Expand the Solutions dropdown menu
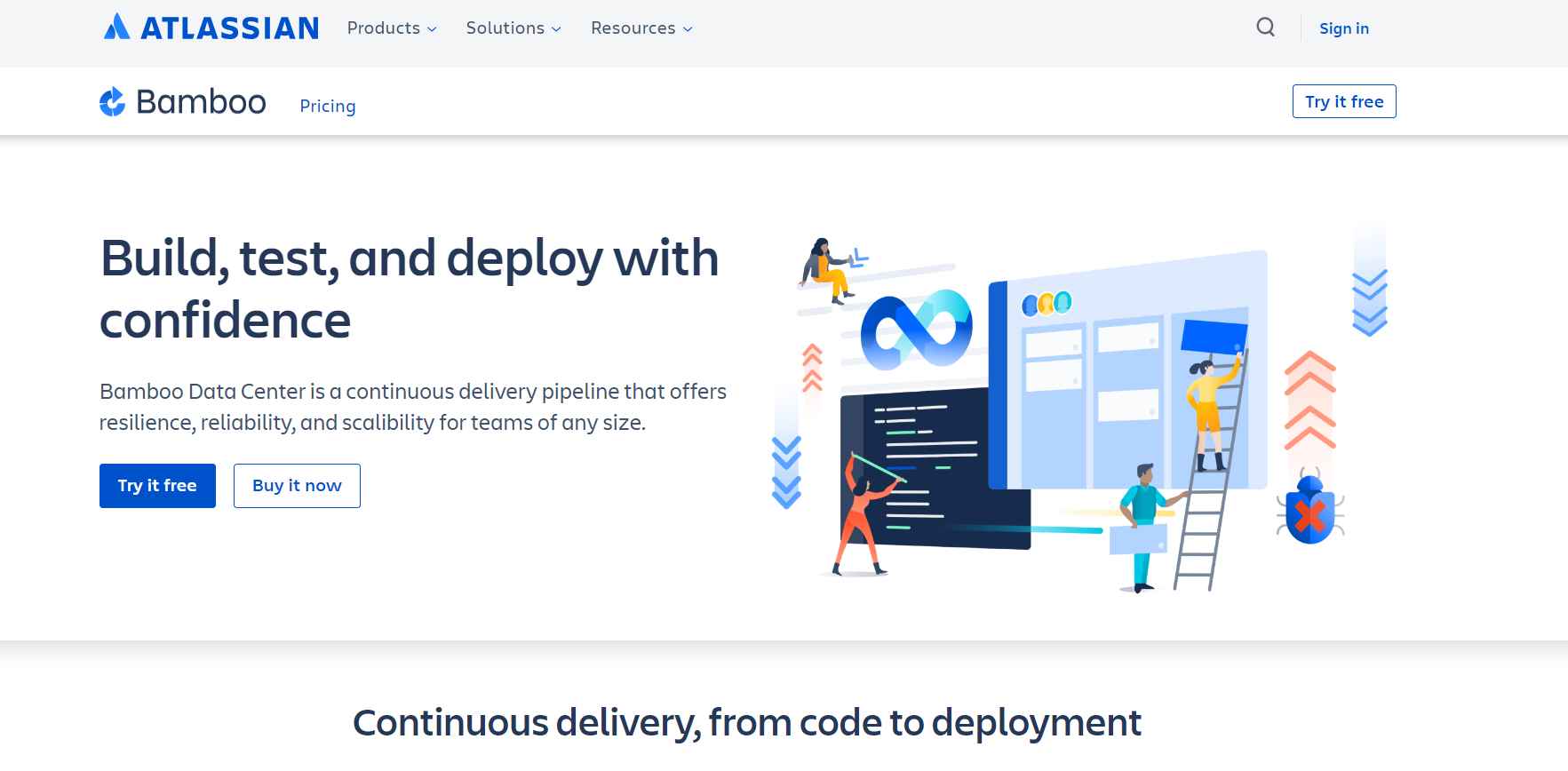 pyautogui.click(x=513, y=28)
